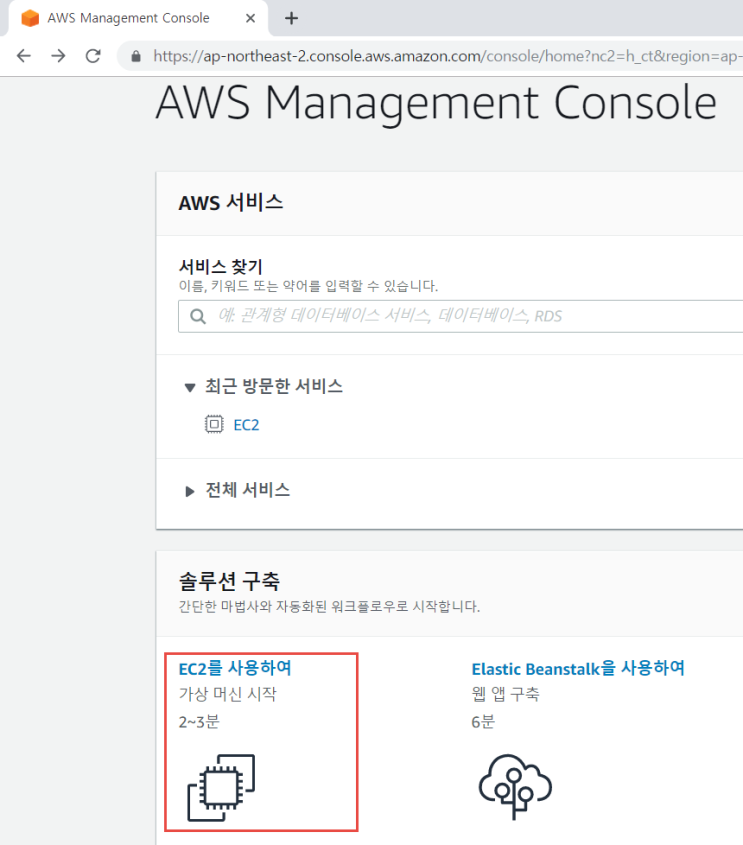The height and width of the screenshot is (845, 743).
Task: Click the 서비스 찾기 label
Action: (220, 266)
